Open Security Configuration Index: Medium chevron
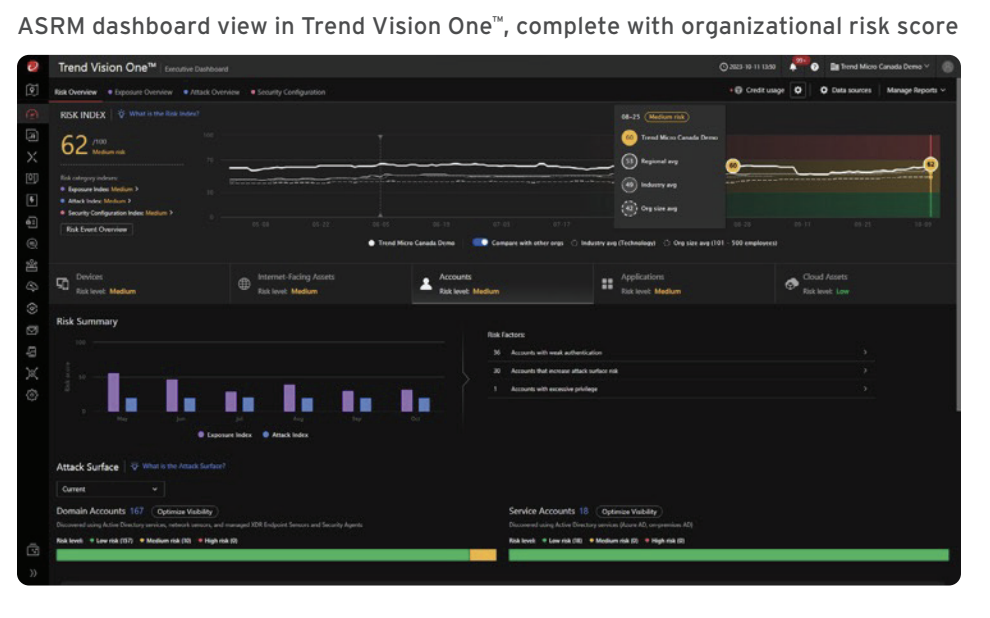The width and height of the screenshot is (990, 618). (x=171, y=213)
